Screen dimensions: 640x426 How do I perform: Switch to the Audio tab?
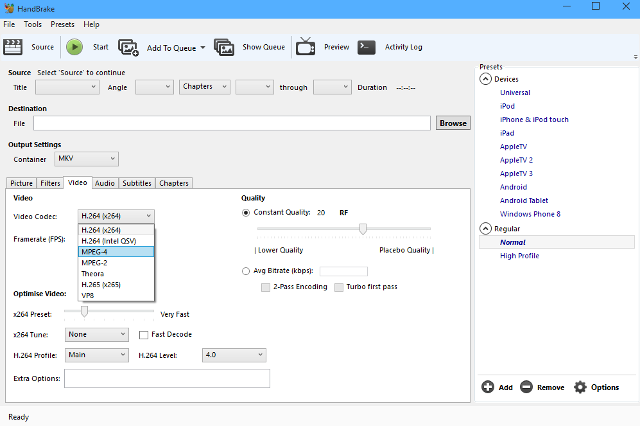[104, 183]
